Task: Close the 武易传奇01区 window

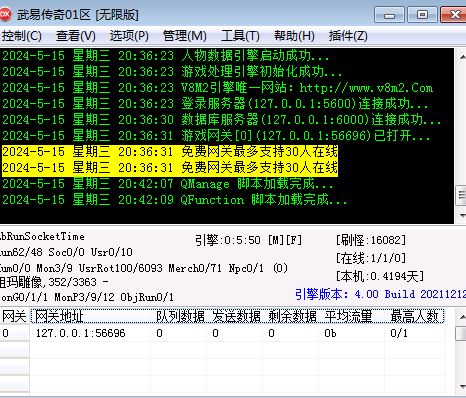Action: (454, 15)
